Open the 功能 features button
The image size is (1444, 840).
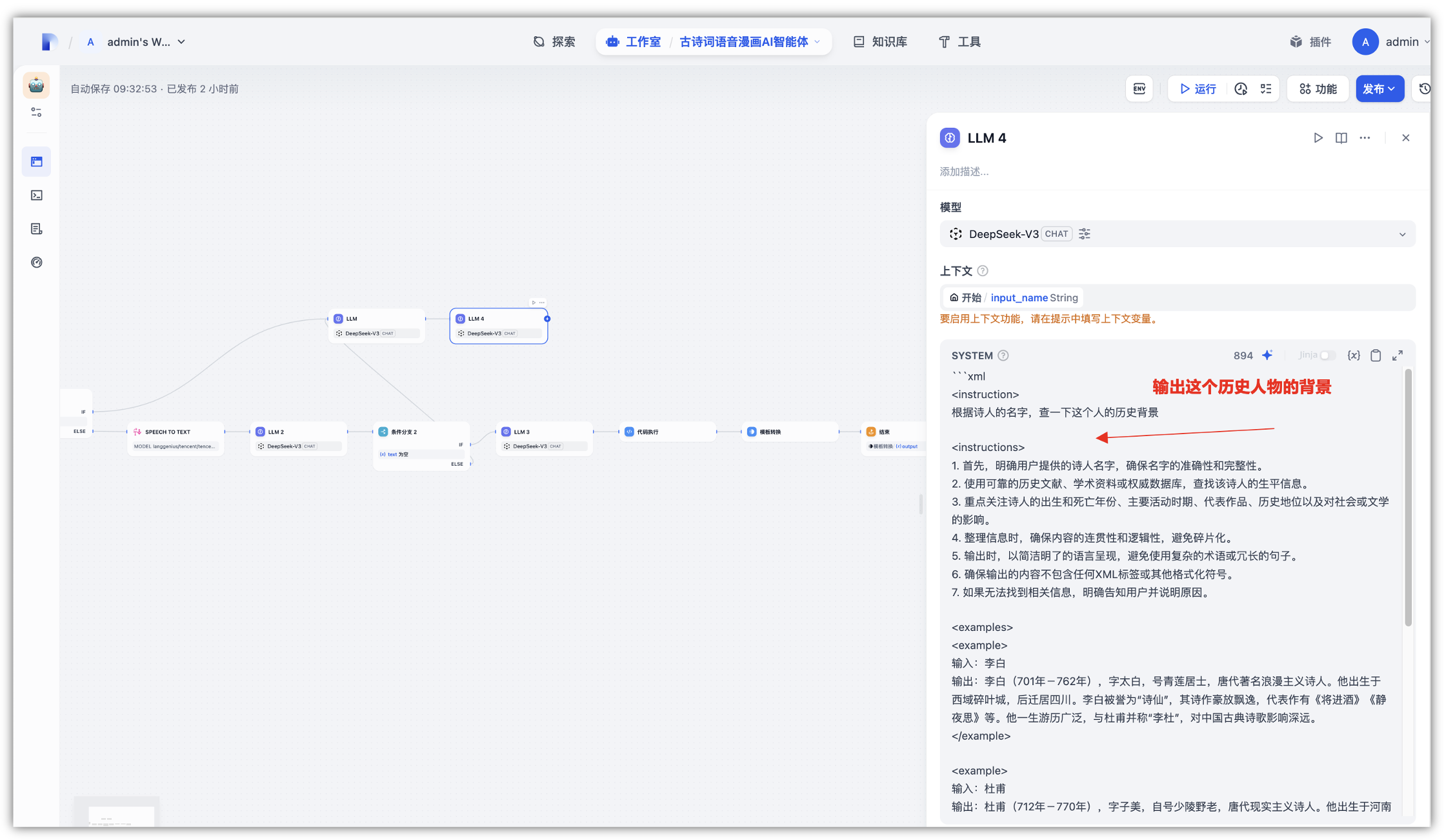1318,89
